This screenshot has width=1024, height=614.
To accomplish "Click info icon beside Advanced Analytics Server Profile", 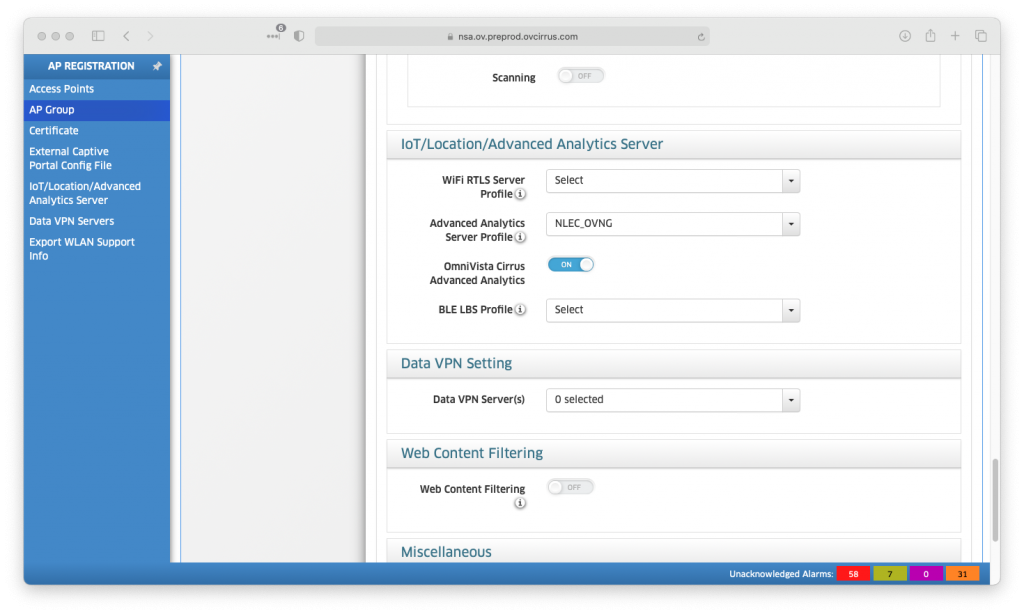I will [521, 237].
